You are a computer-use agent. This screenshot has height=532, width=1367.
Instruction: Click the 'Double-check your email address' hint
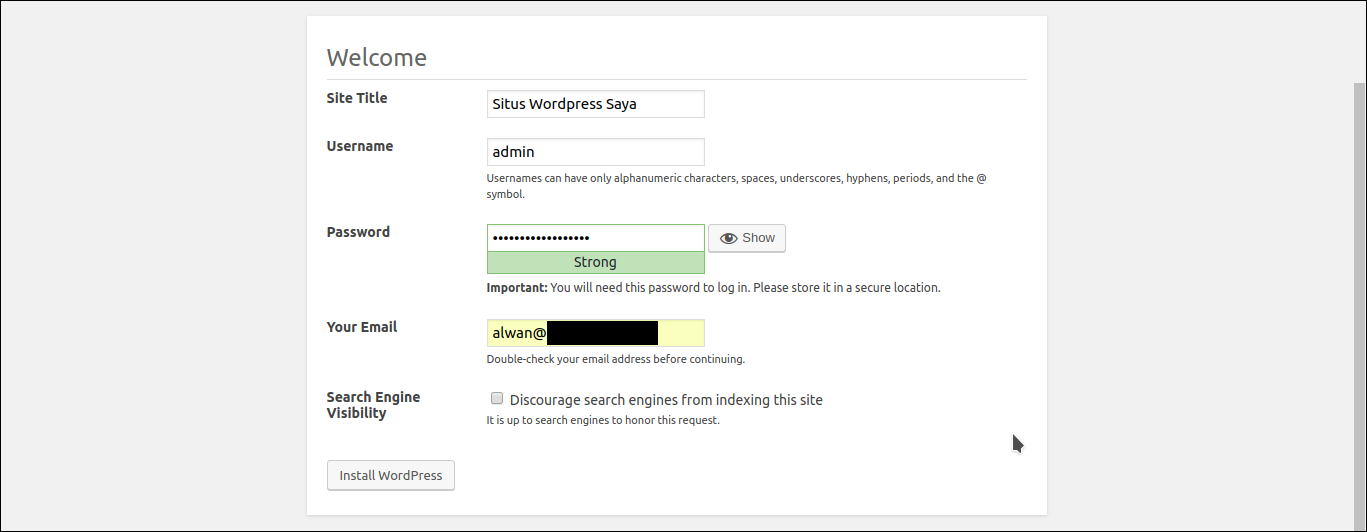(x=616, y=359)
